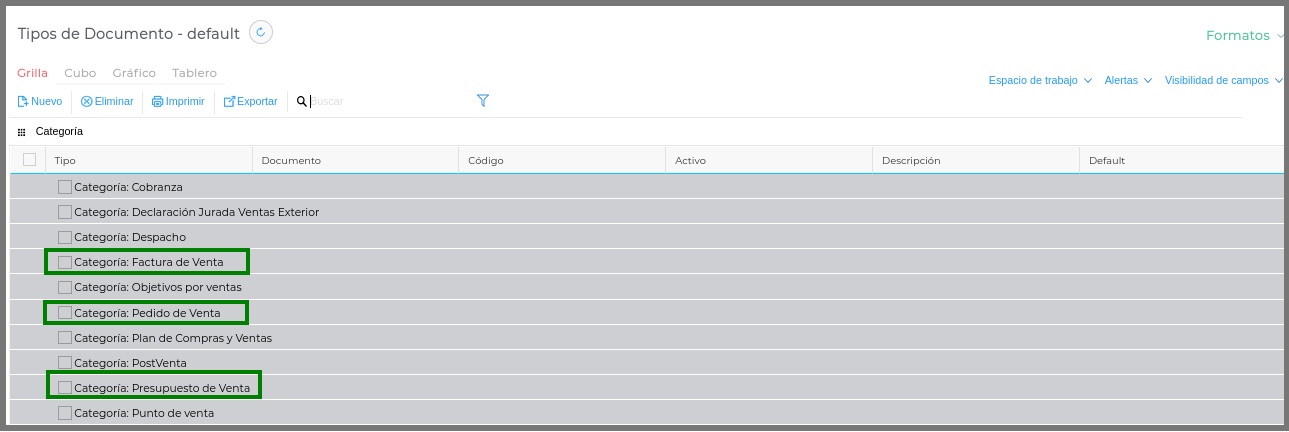Sort by the Documento column header
The width and height of the screenshot is (1289, 432).
(291, 160)
